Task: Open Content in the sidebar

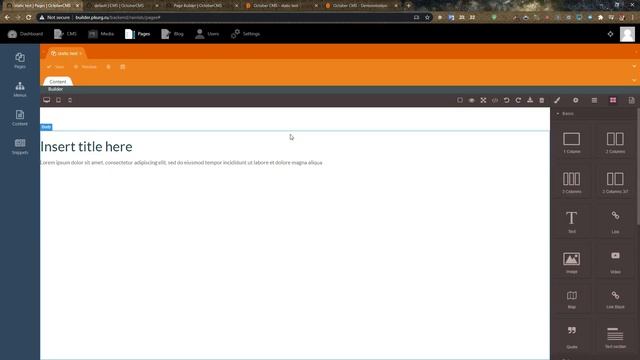Action: (x=20, y=118)
